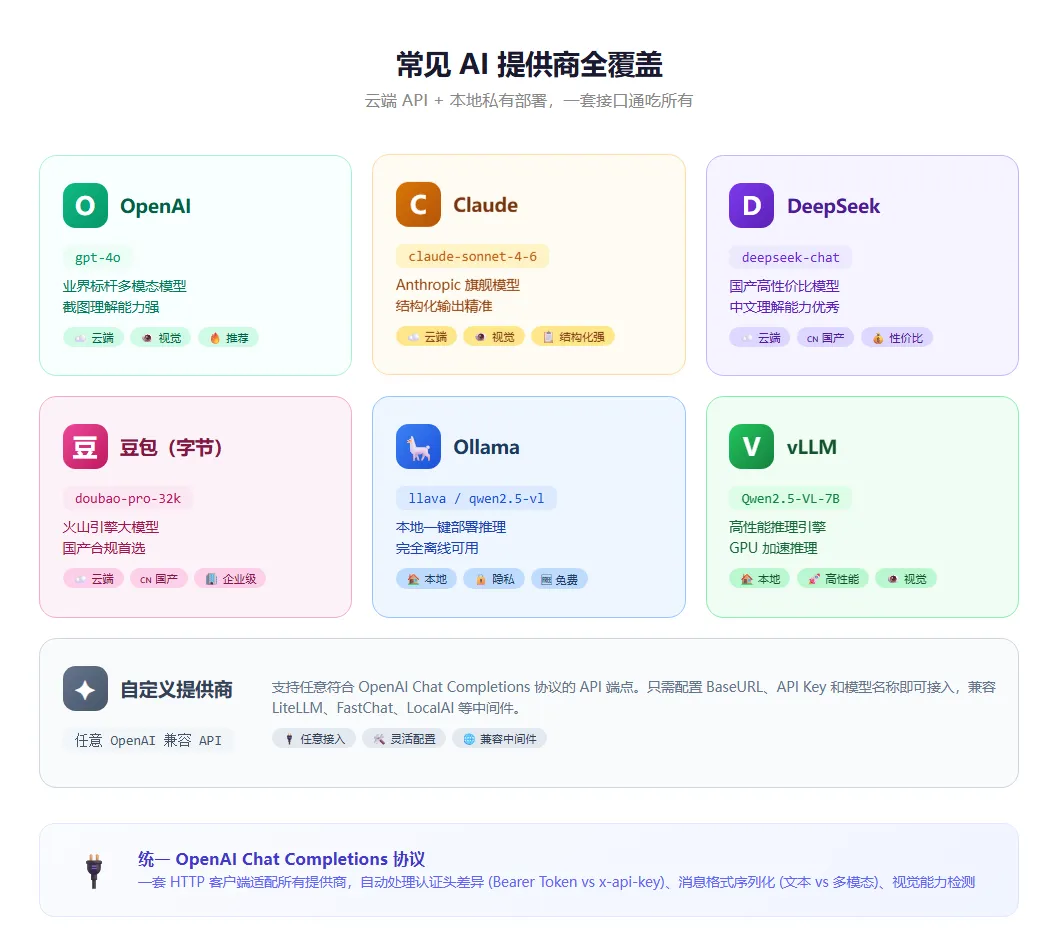Select the 推荐 tag on OpenAI card
The image size is (1062, 939).
[228, 337]
